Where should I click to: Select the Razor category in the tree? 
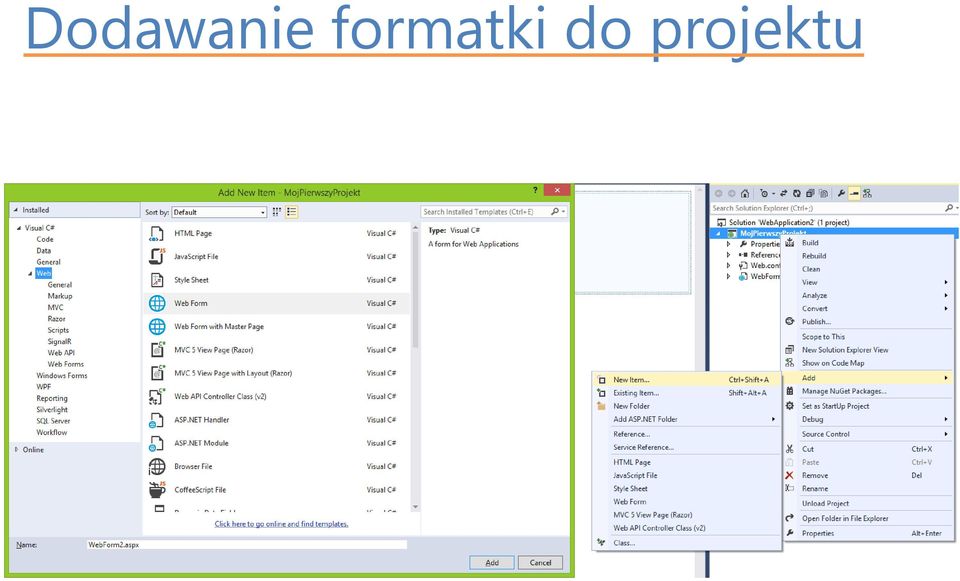pos(56,319)
